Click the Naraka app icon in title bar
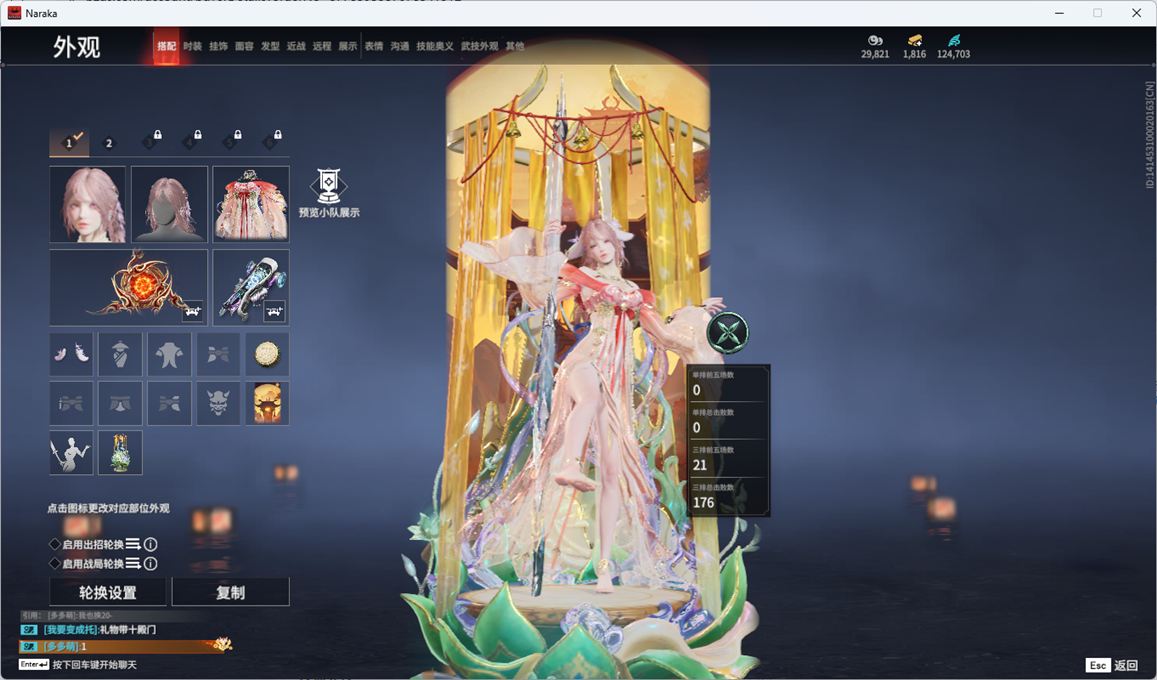1157x680 pixels. coord(14,13)
